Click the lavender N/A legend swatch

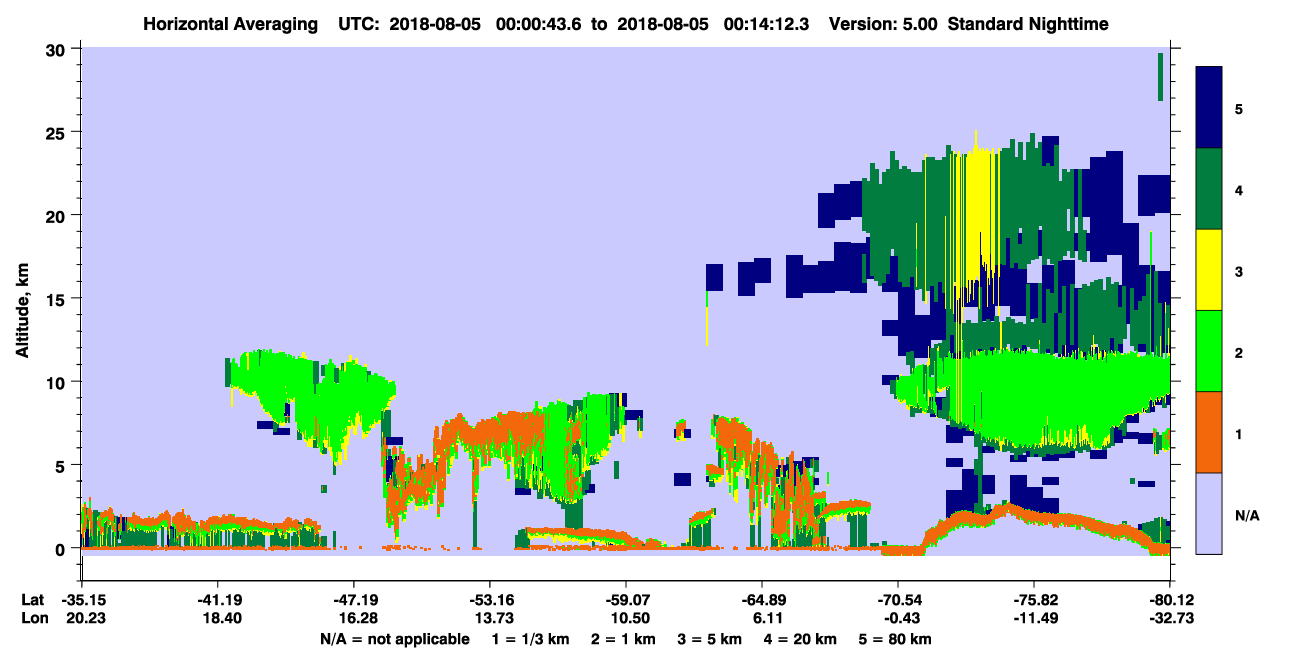tap(1209, 513)
